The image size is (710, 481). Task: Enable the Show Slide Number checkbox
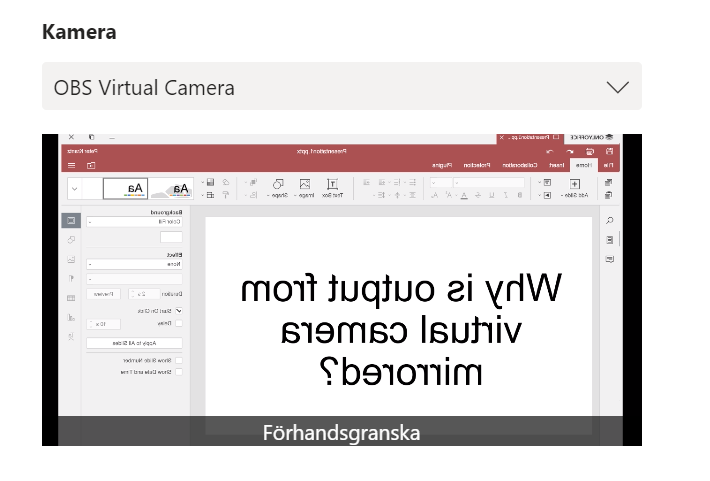coord(179,361)
